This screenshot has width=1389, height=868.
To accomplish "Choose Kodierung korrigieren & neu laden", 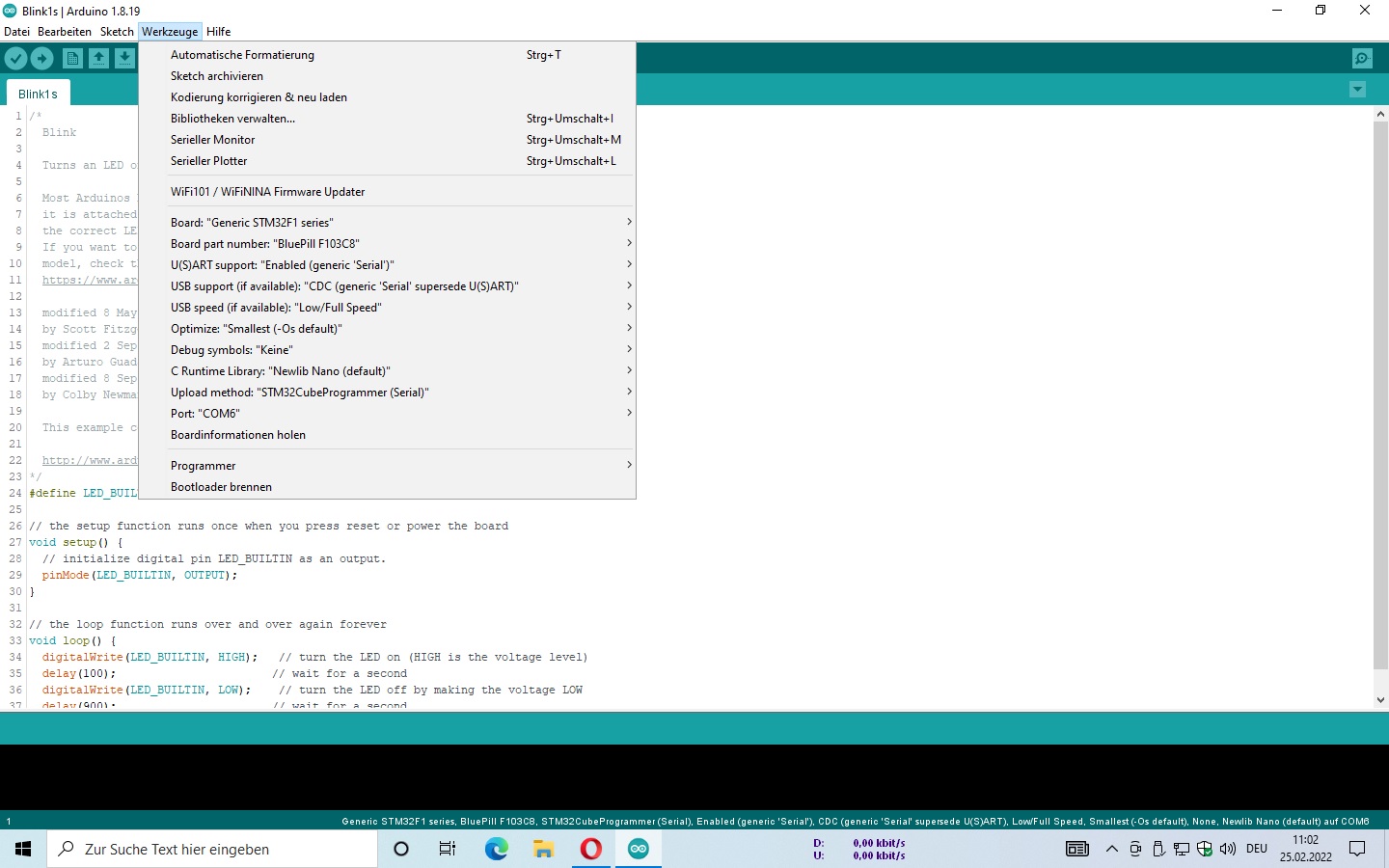I will pyautogui.click(x=387, y=97).
